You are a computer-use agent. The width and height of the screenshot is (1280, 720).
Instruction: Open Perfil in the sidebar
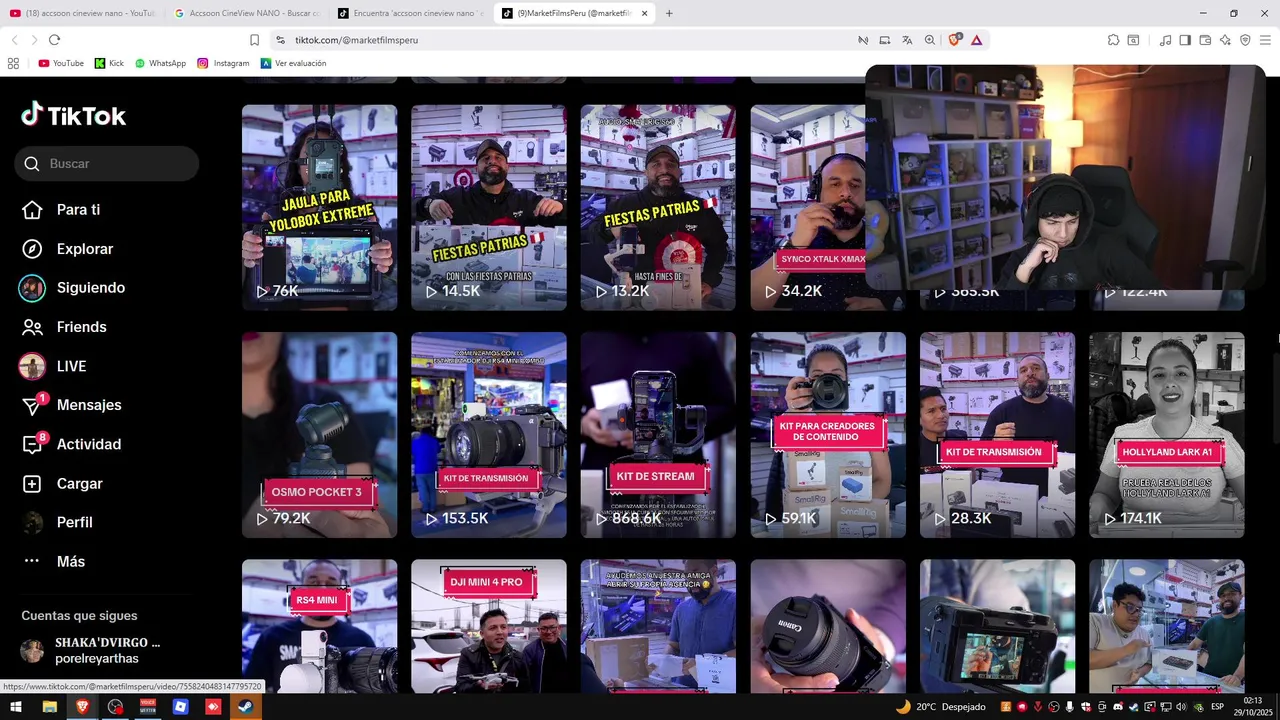tap(57, 522)
